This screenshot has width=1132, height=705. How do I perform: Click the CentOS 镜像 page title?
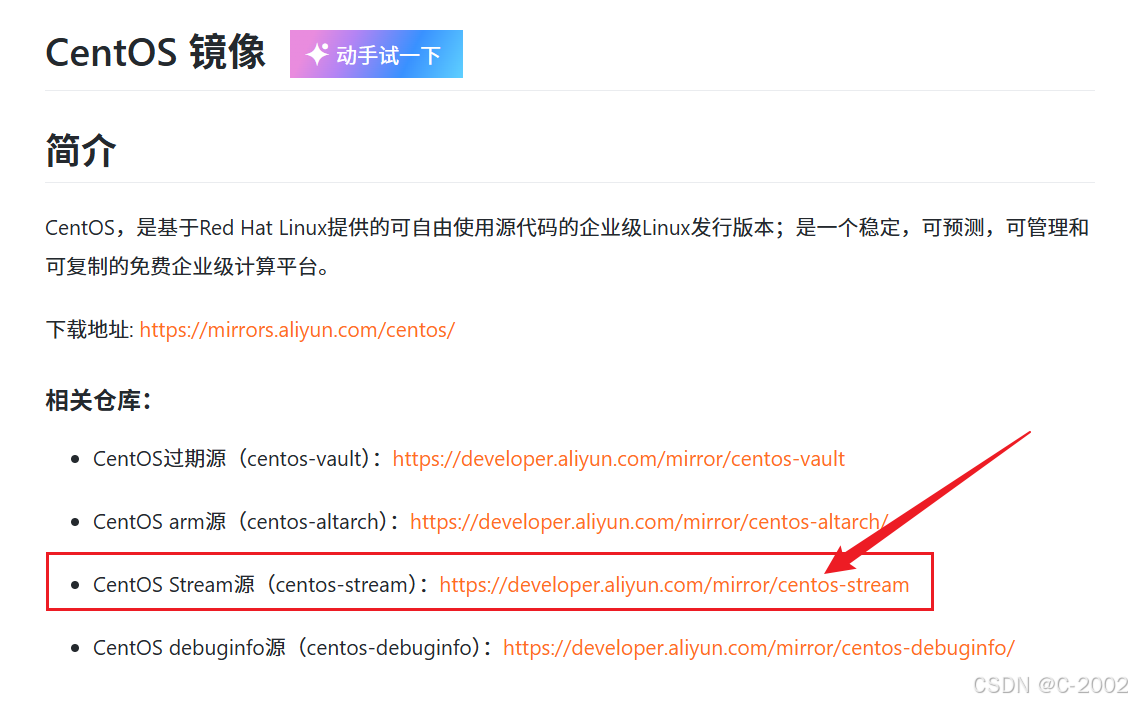tap(155, 53)
